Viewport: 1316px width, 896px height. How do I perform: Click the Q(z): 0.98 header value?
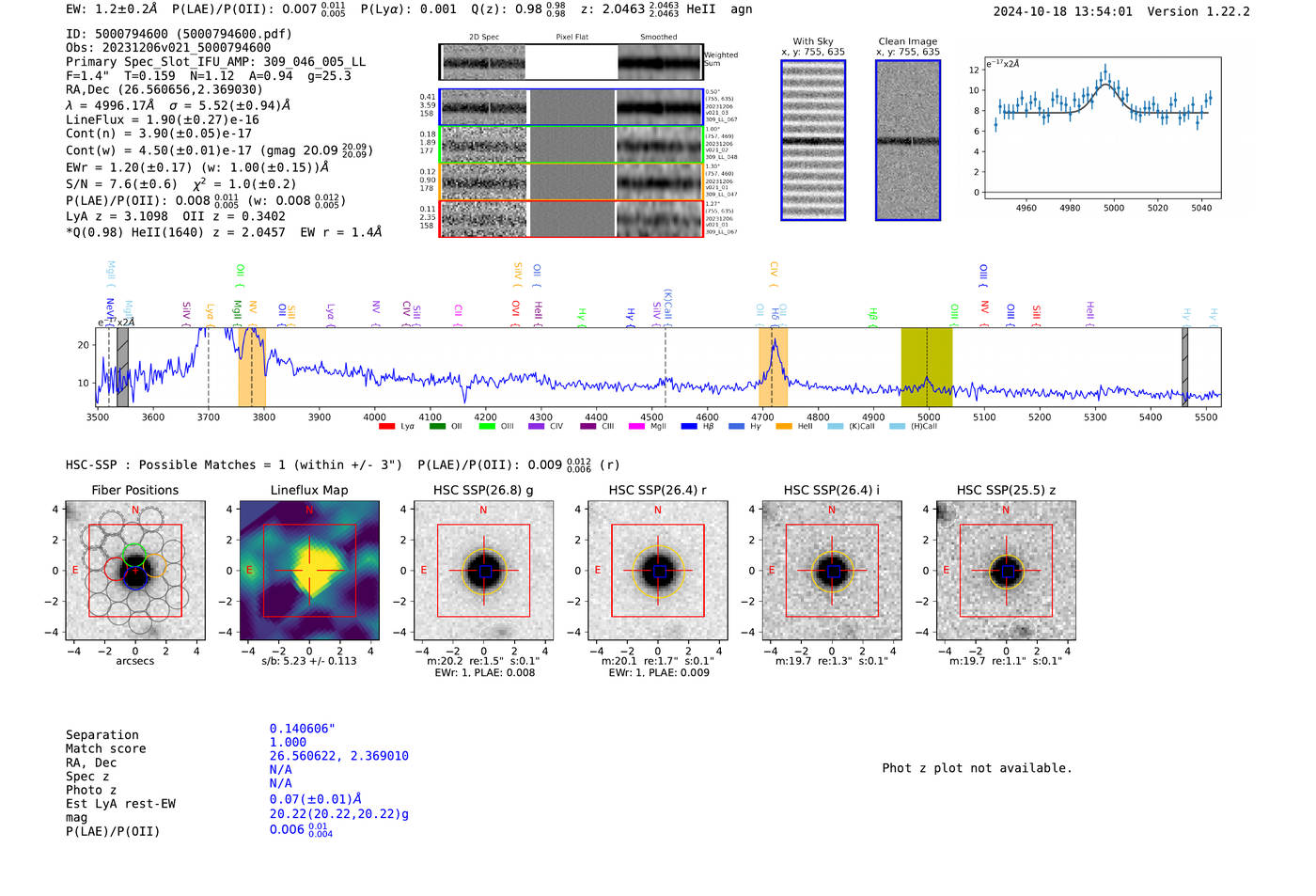[x=519, y=9]
